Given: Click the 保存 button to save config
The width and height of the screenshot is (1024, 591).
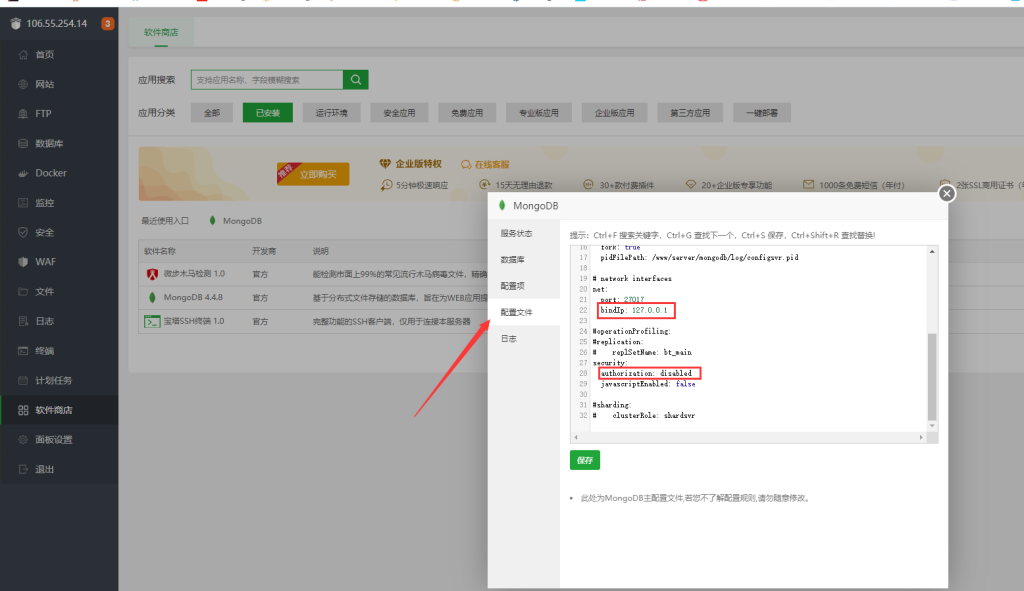Looking at the screenshot, I should (584, 459).
